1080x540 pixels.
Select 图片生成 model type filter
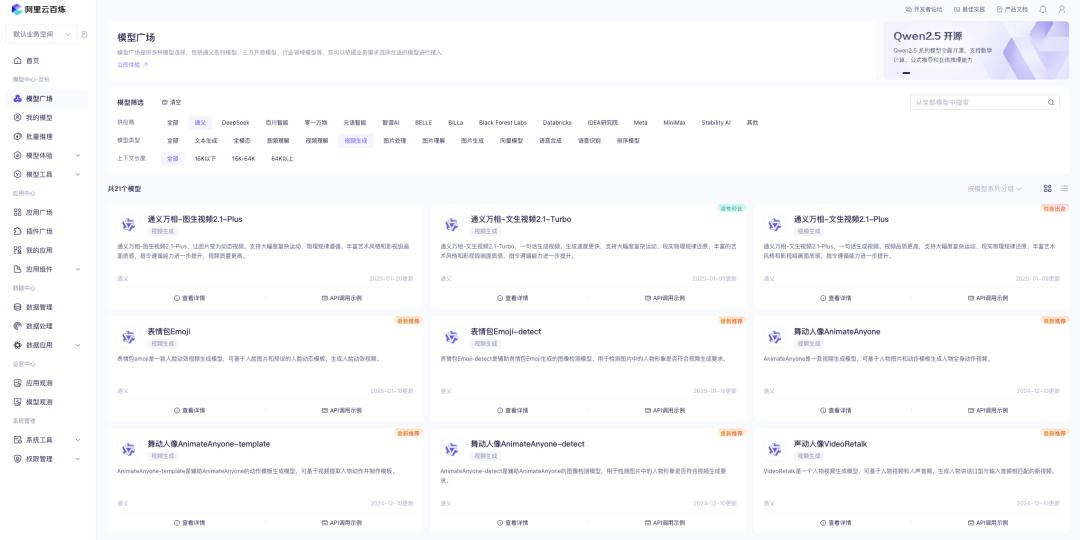tap(472, 141)
